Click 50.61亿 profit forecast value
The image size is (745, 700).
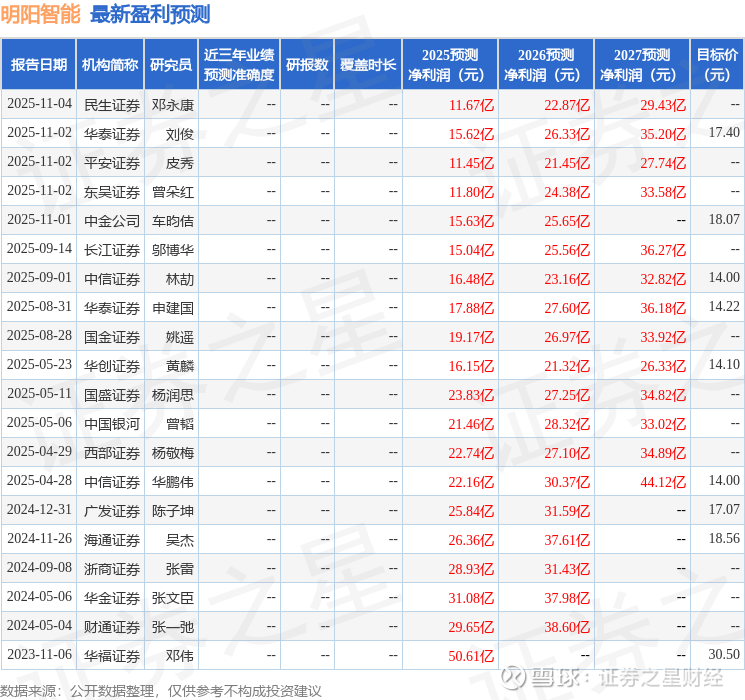tap(471, 656)
